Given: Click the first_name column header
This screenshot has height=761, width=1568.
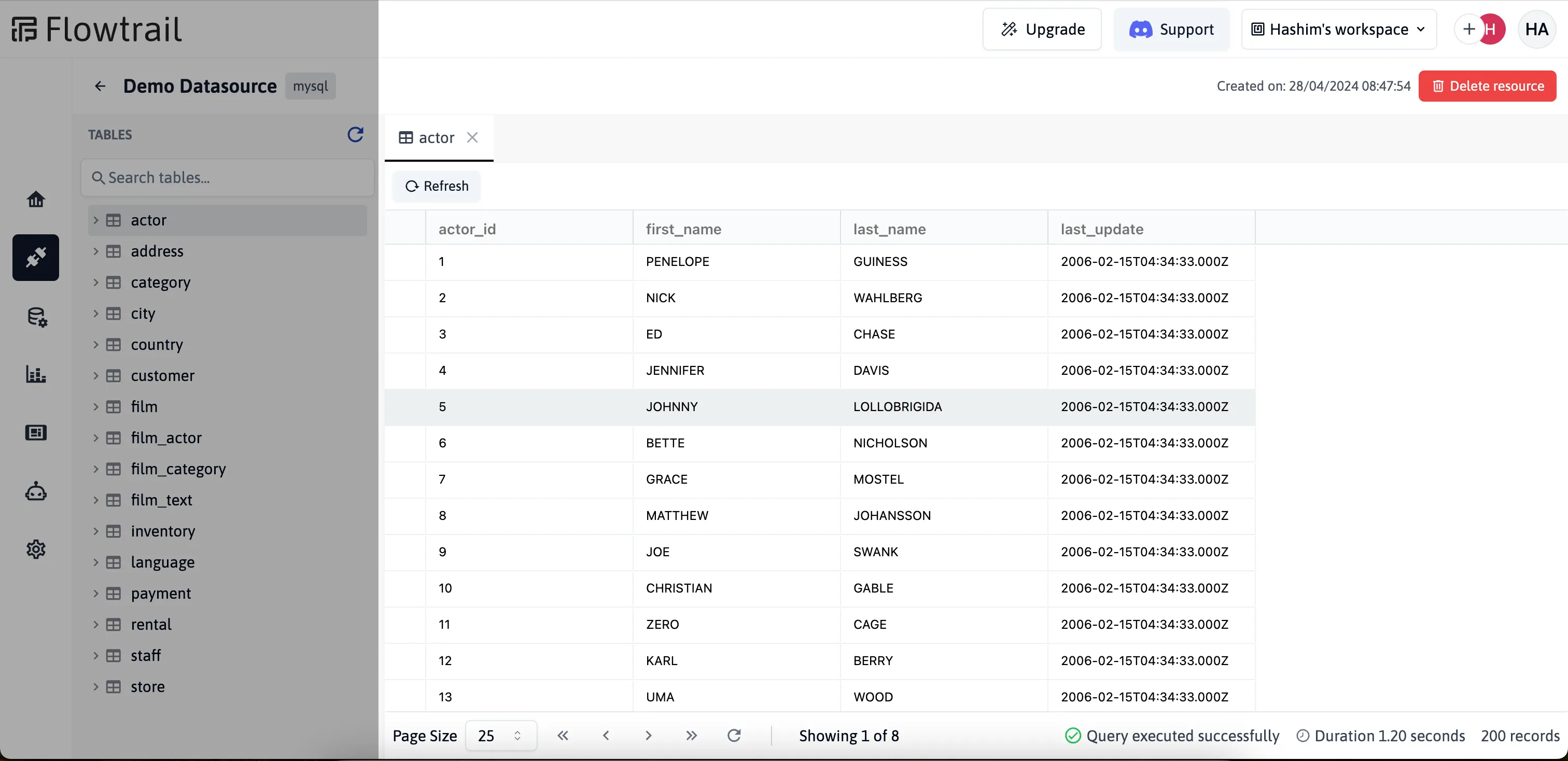Looking at the screenshot, I should point(736,229).
